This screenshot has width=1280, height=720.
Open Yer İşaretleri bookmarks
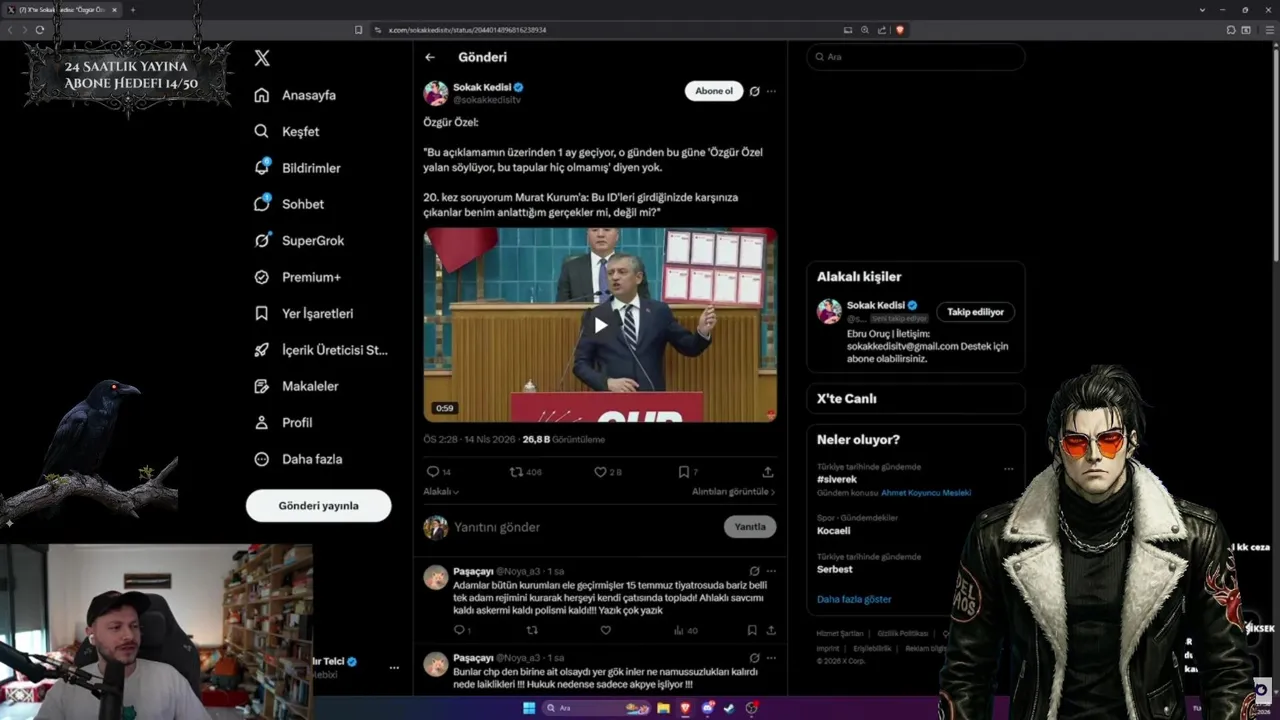coord(304,313)
